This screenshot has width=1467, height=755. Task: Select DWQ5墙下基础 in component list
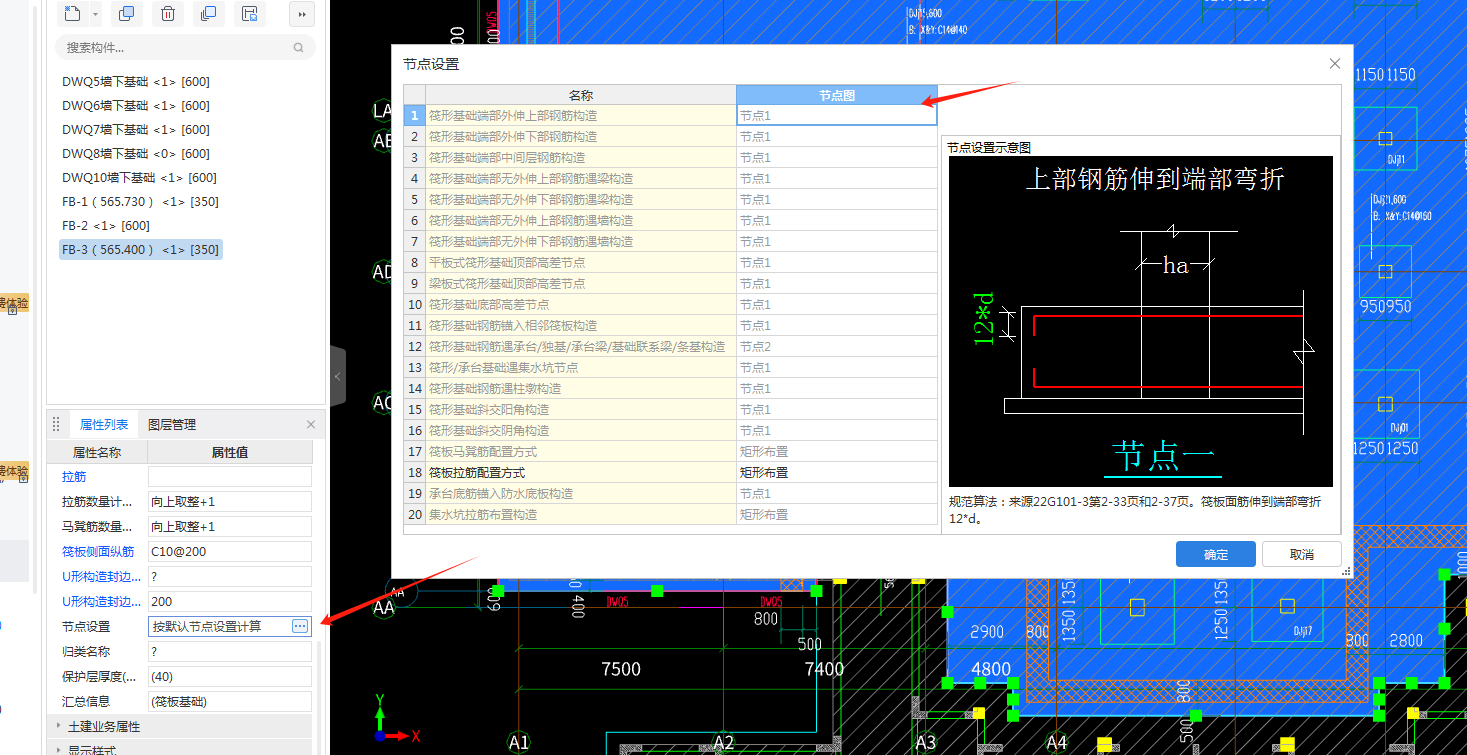coord(136,82)
